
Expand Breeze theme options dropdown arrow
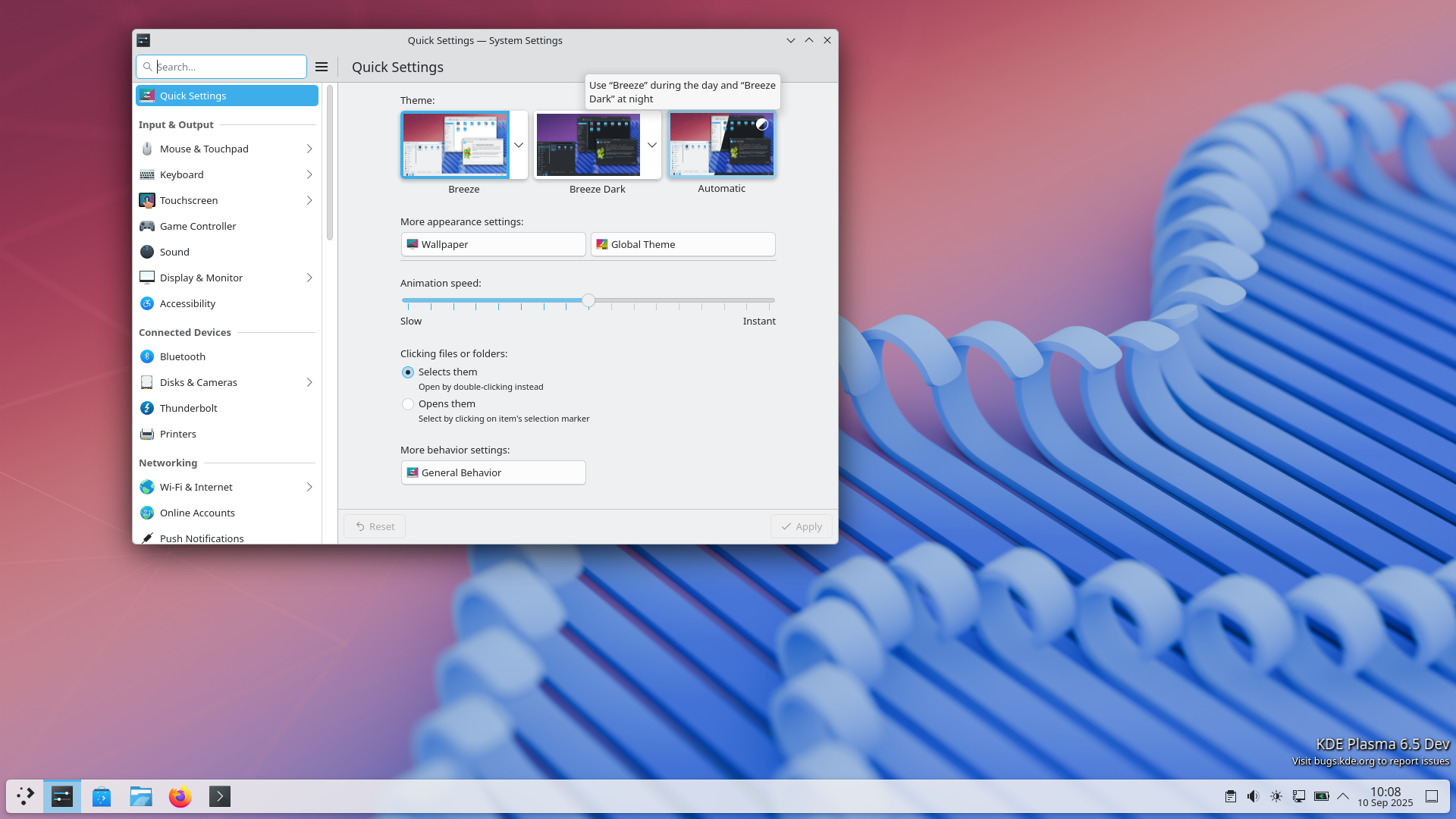tap(519, 145)
